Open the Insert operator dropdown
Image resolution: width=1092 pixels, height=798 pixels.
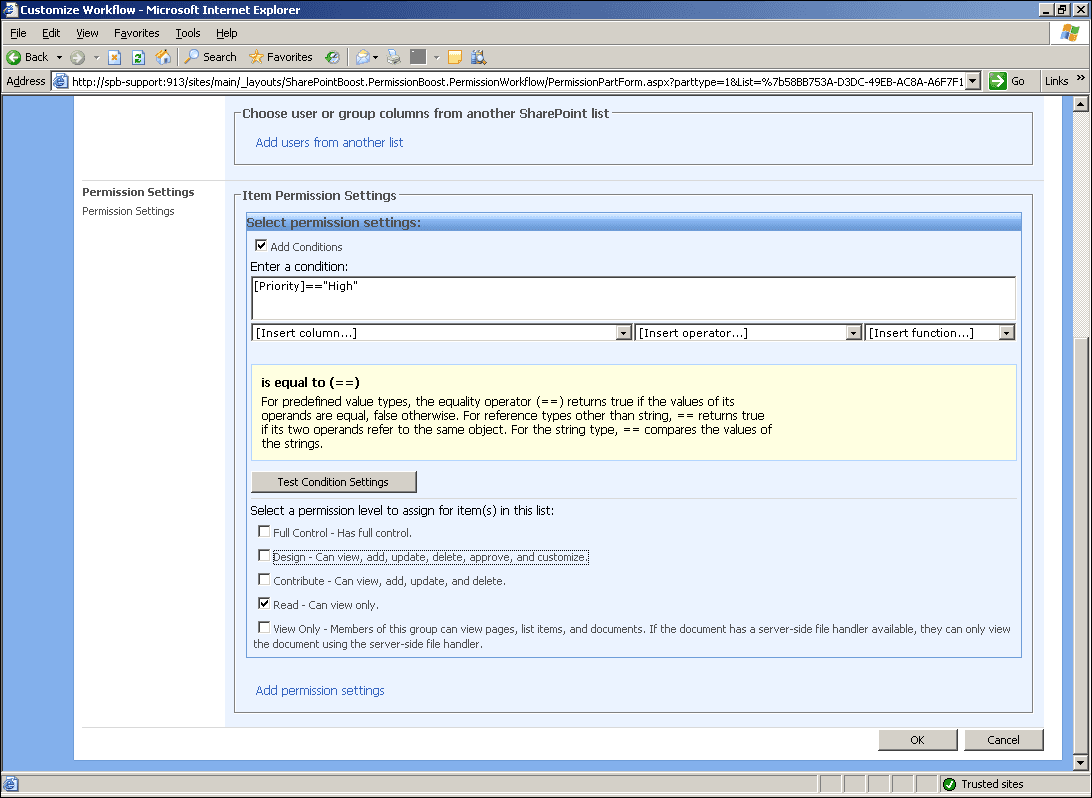pyautogui.click(x=749, y=333)
